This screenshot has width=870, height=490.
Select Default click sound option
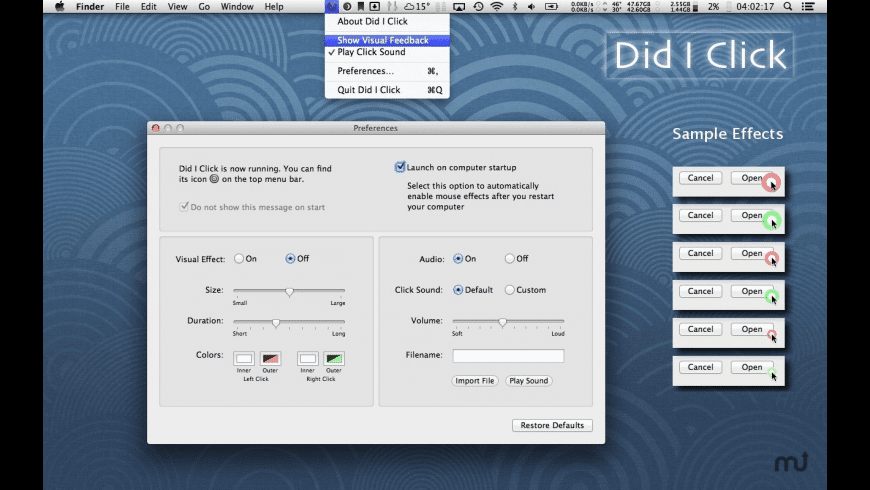[x=458, y=290]
